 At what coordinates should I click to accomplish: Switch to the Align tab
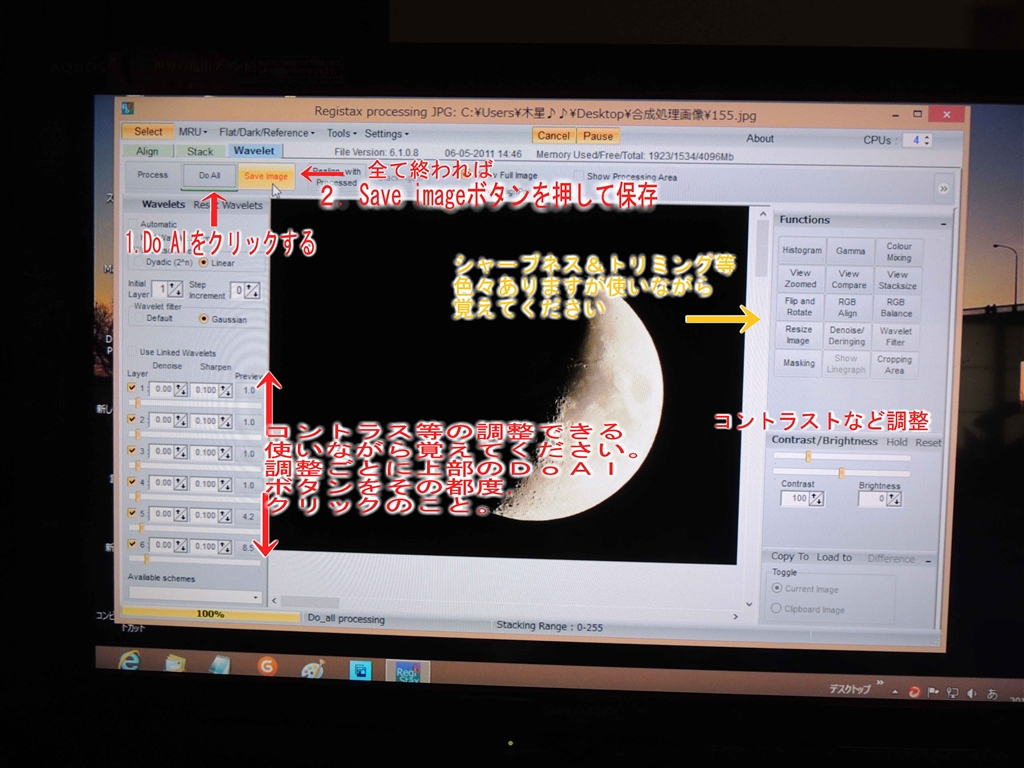(x=147, y=151)
